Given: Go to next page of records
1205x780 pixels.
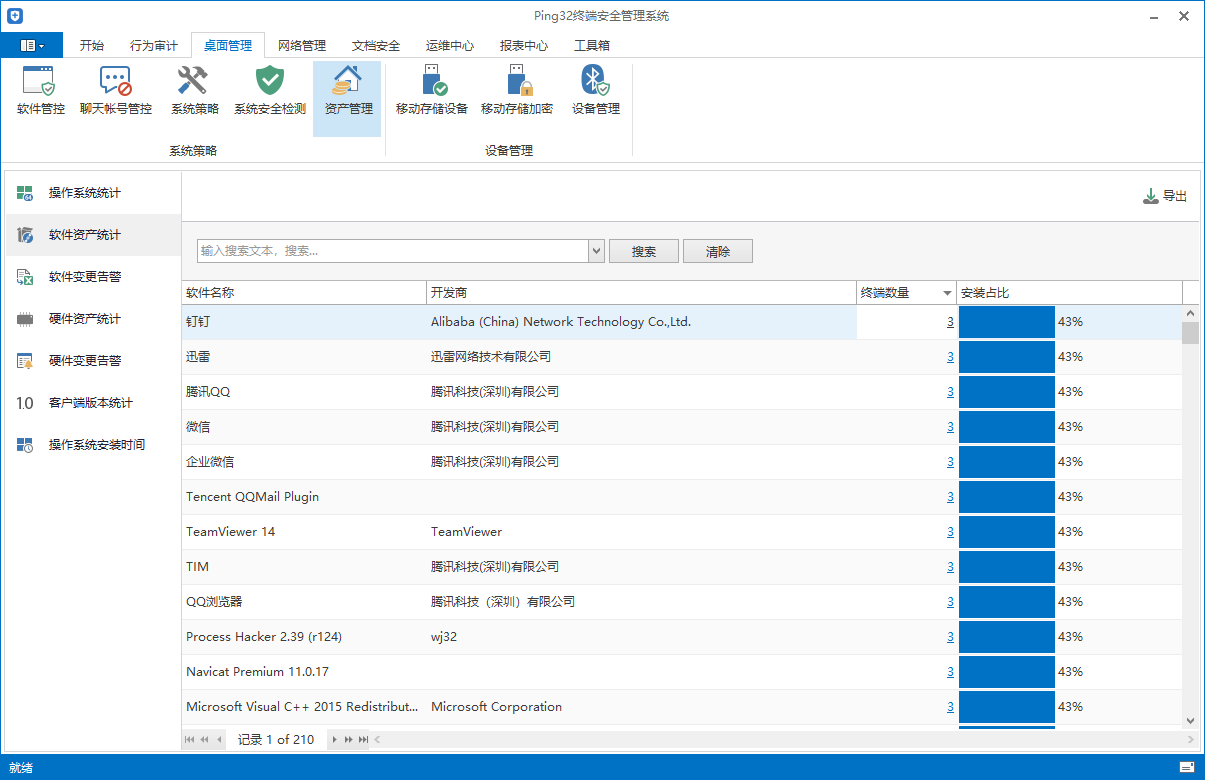Looking at the screenshot, I should click(x=349, y=740).
